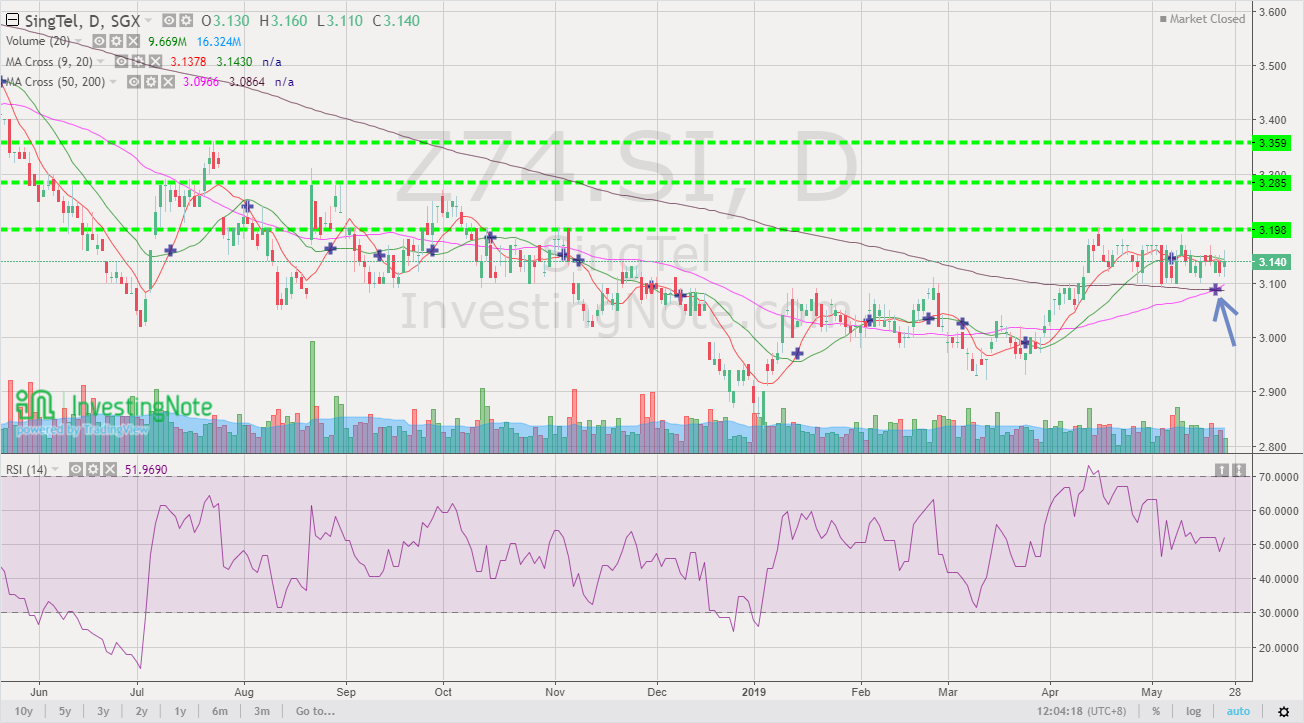Open SingTel symbol settings gear
The width and height of the screenshot is (1304, 723).
pyautogui.click(x=186, y=20)
